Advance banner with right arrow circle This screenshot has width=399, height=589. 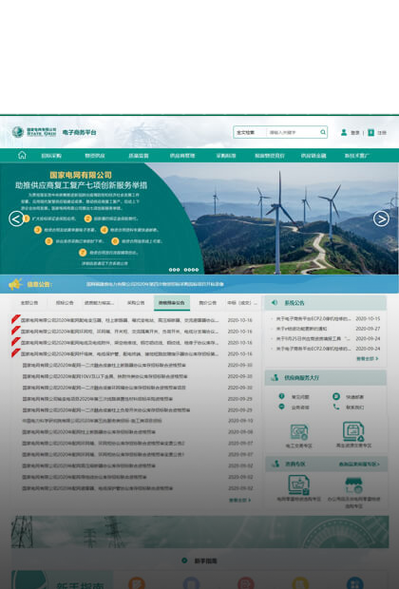[x=381, y=219]
